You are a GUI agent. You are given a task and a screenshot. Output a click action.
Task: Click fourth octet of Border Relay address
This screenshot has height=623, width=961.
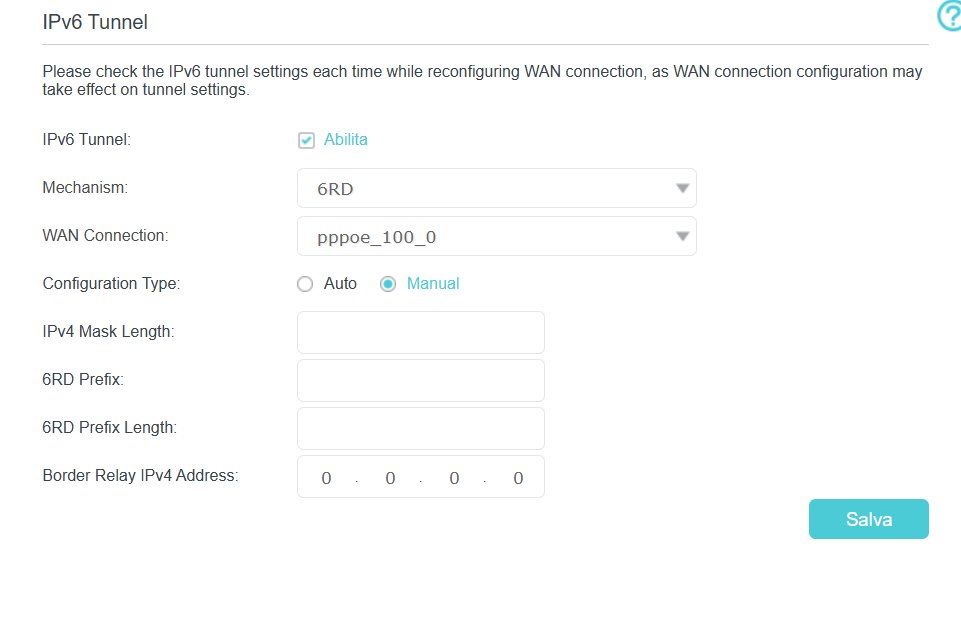518,478
